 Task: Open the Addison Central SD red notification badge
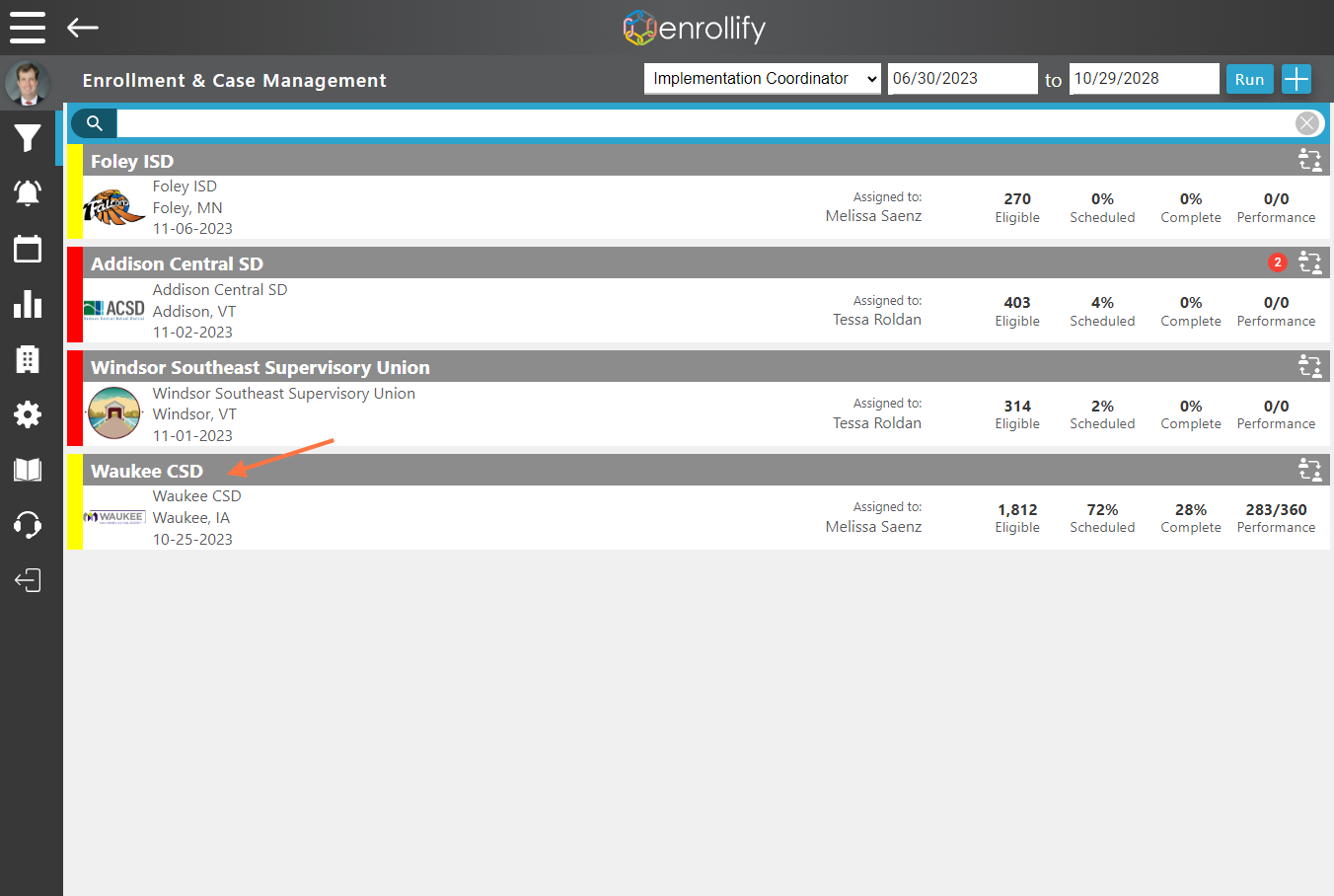(1278, 262)
